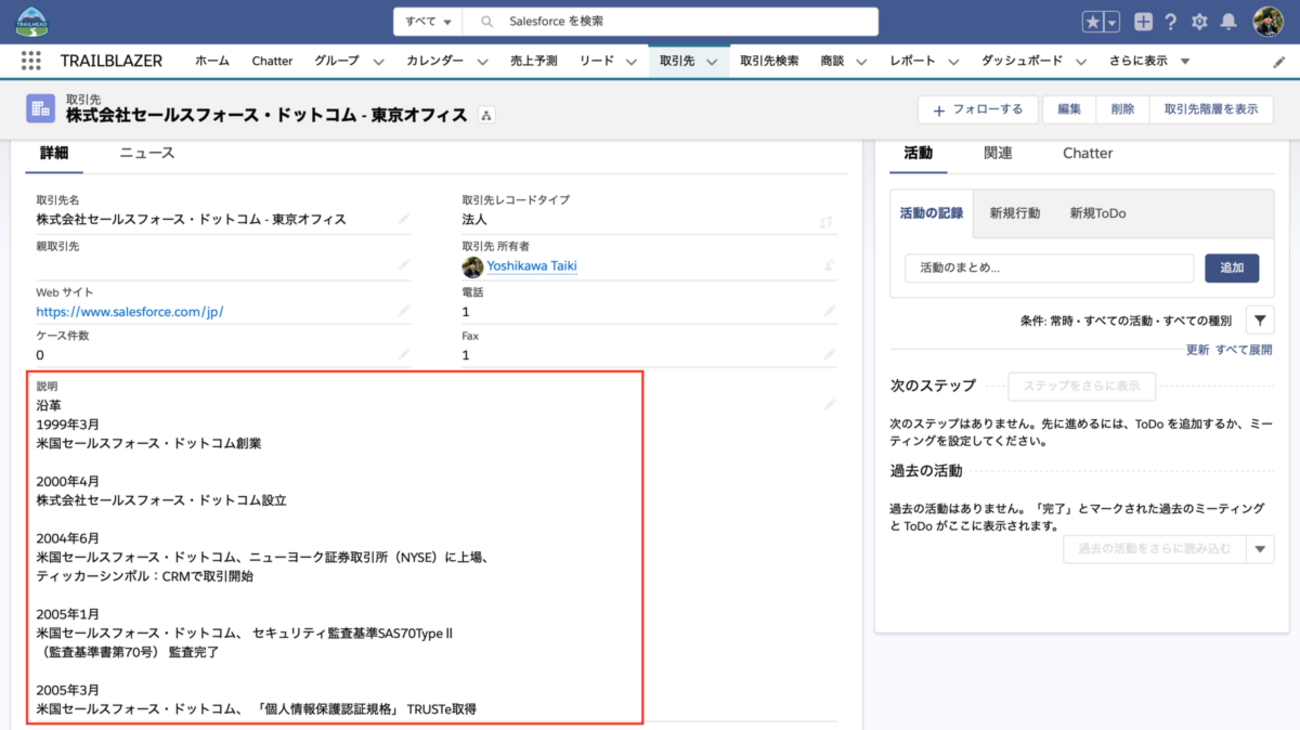Open the Yoshikawa Taiki owner link
Screen dimensions: 1300x730
532,266
